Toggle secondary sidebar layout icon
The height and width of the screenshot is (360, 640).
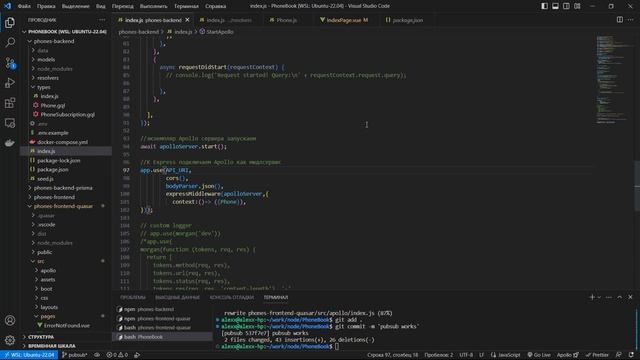[567, 6]
